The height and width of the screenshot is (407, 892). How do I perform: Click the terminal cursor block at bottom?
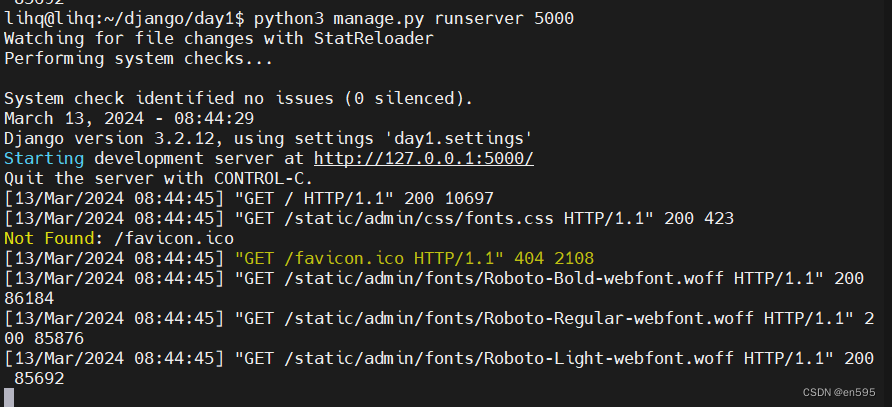(x=9, y=397)
